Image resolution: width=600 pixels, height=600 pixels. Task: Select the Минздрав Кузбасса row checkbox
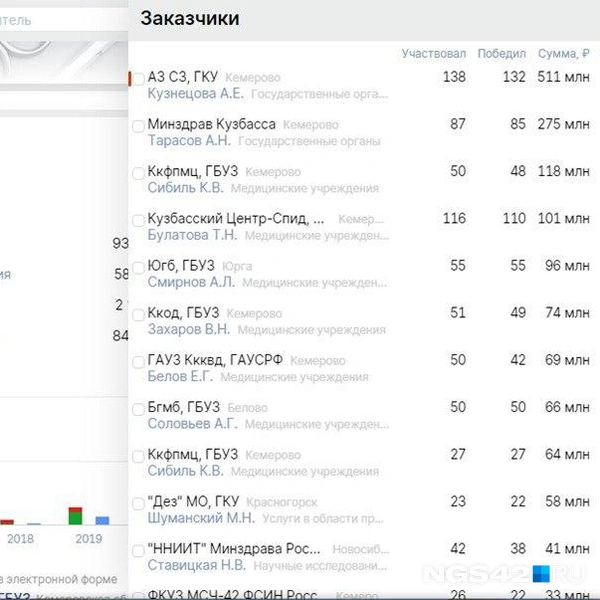(x=138, y=126)
